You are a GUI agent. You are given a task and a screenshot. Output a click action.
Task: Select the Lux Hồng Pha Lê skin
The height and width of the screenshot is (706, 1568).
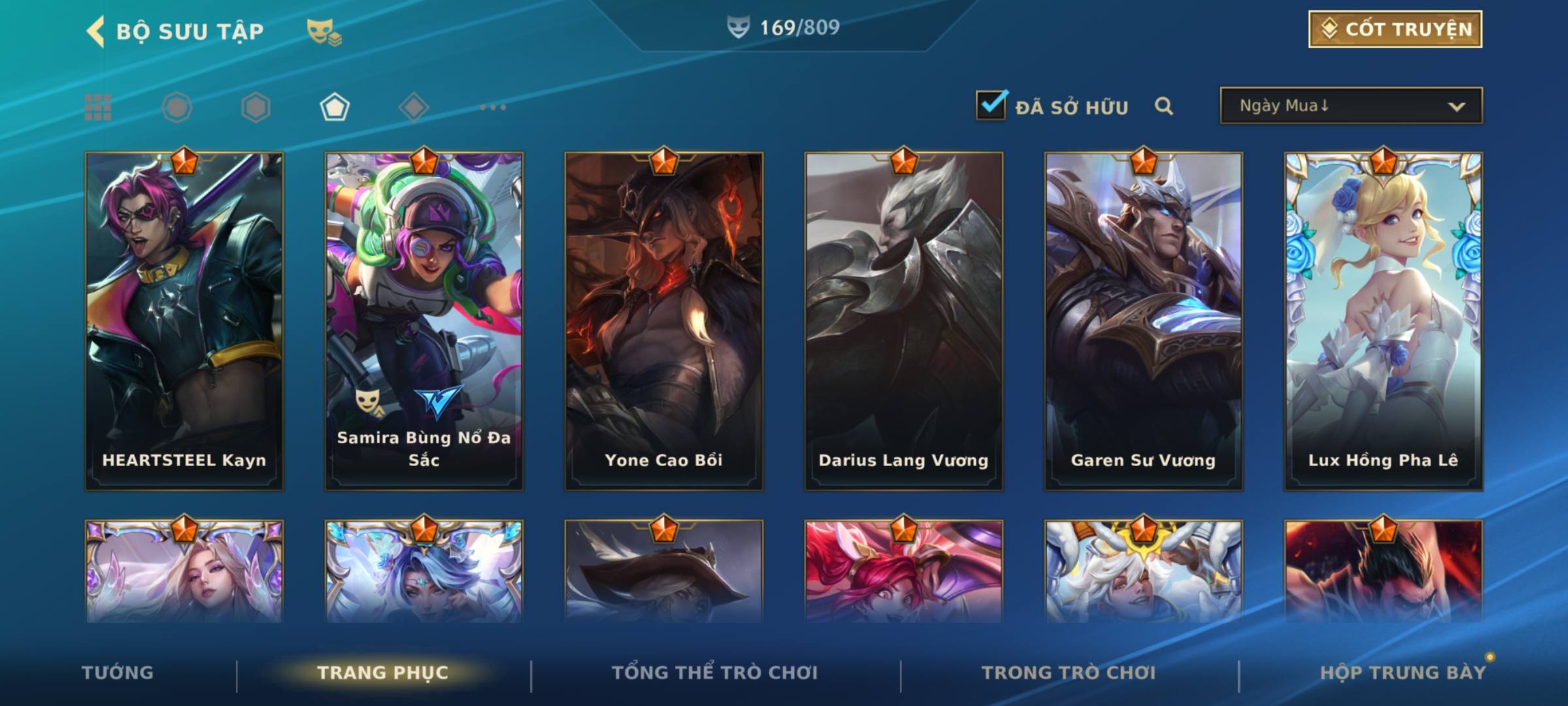click(1383, 321)
